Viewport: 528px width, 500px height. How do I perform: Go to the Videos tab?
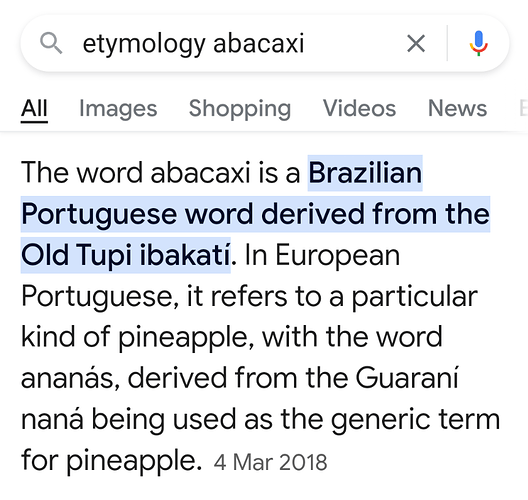tap(359, 108)
